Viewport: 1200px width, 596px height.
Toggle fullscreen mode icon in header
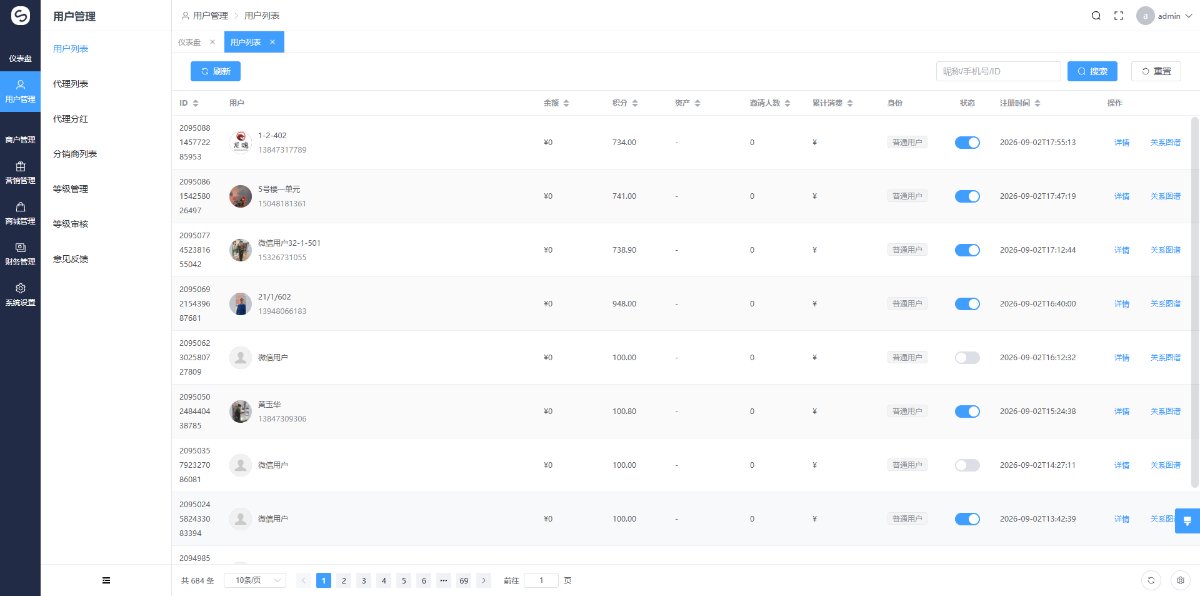pyautogui.click(x=1119, y=16)
